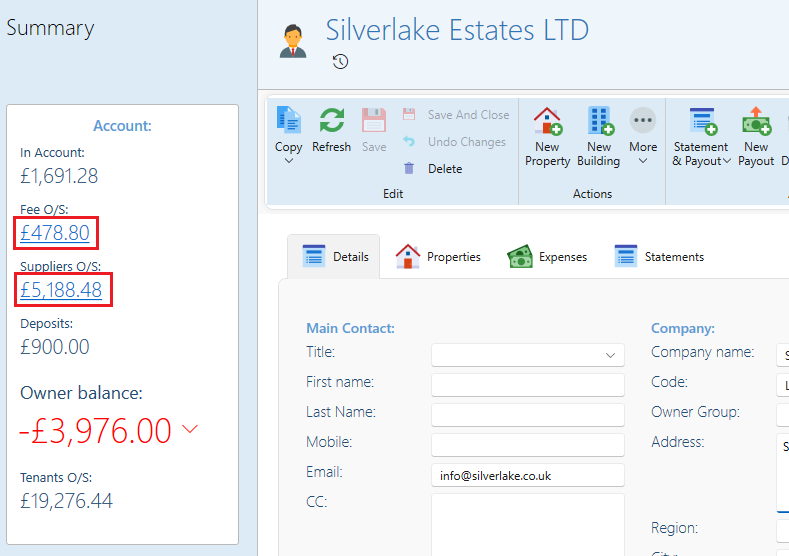
Task: Open the Expenses tab
Action: 547,257
